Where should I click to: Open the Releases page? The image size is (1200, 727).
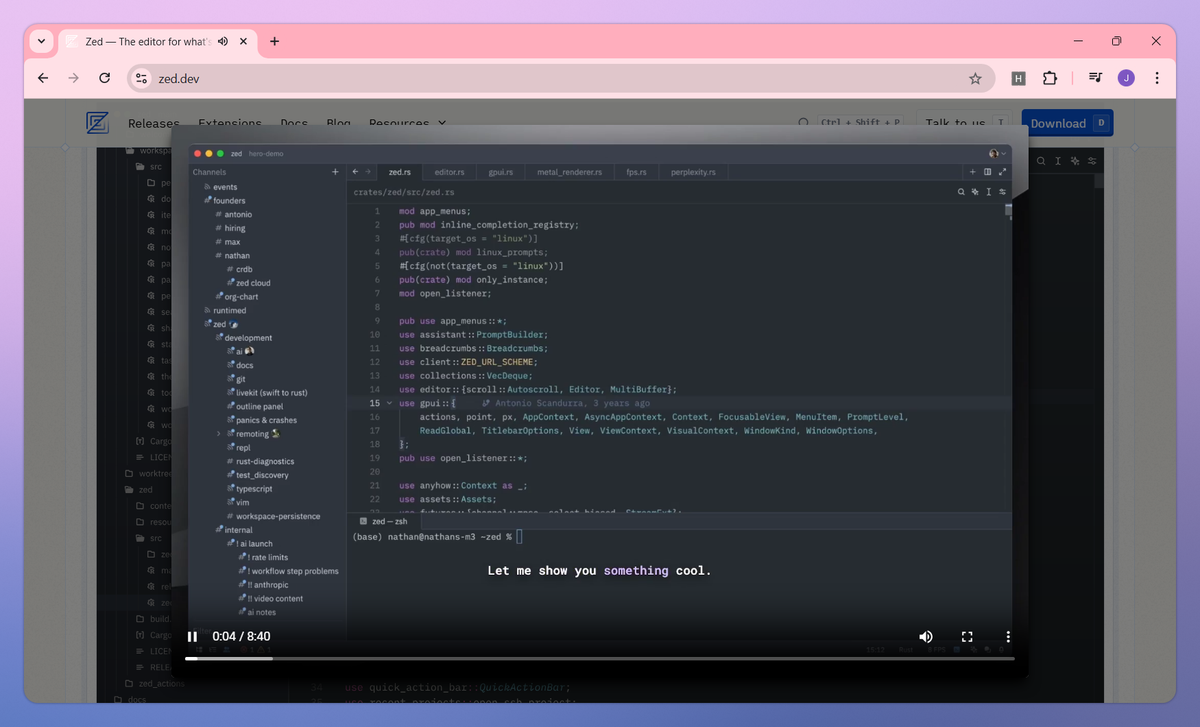153,124
